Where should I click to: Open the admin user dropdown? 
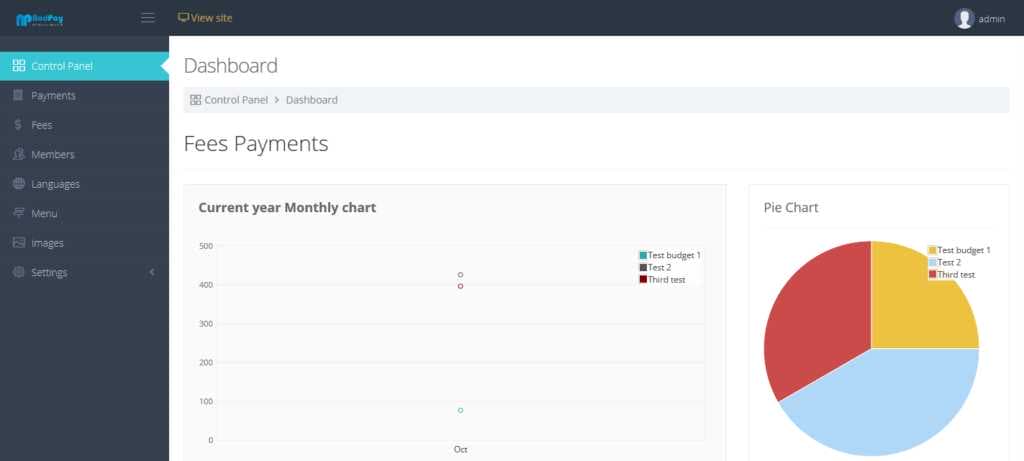(980, 18)
